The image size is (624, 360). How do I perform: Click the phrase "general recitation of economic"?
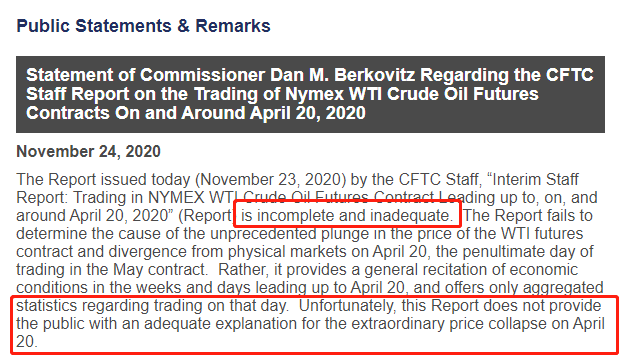471,270
